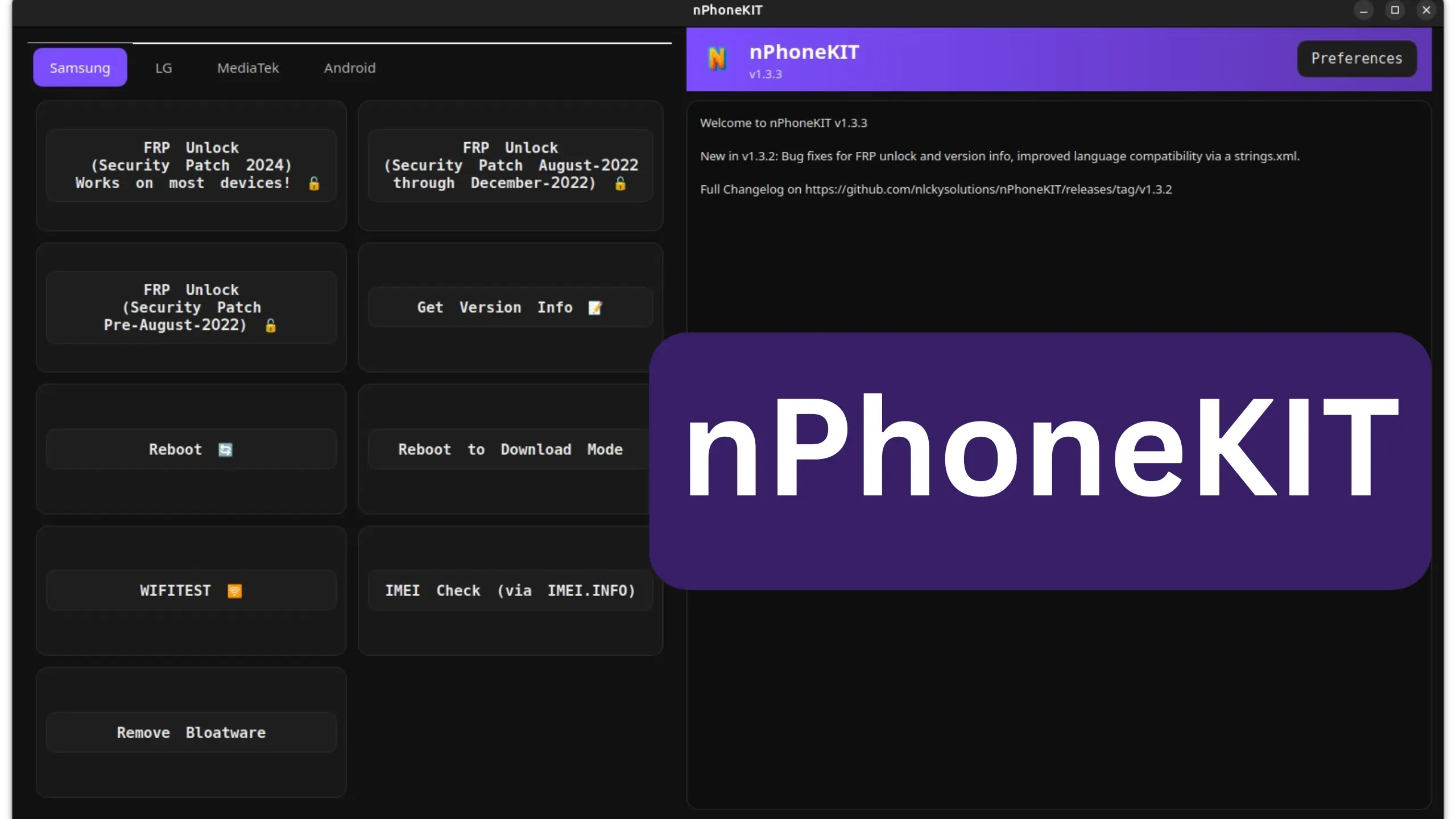Open the Android tab
1456x819 pixels.
coord(349,68)
